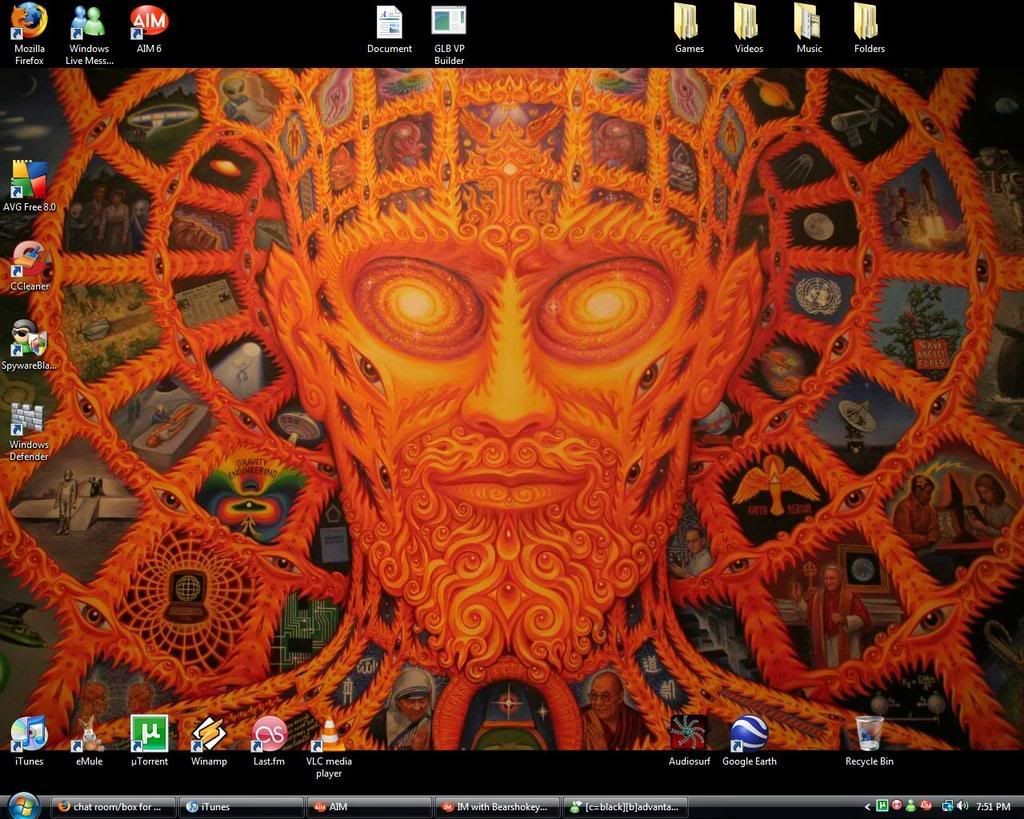Launch Windows Live Messenger from the desktop
This screenshot has width=1024, height=819.
[89, 33]
